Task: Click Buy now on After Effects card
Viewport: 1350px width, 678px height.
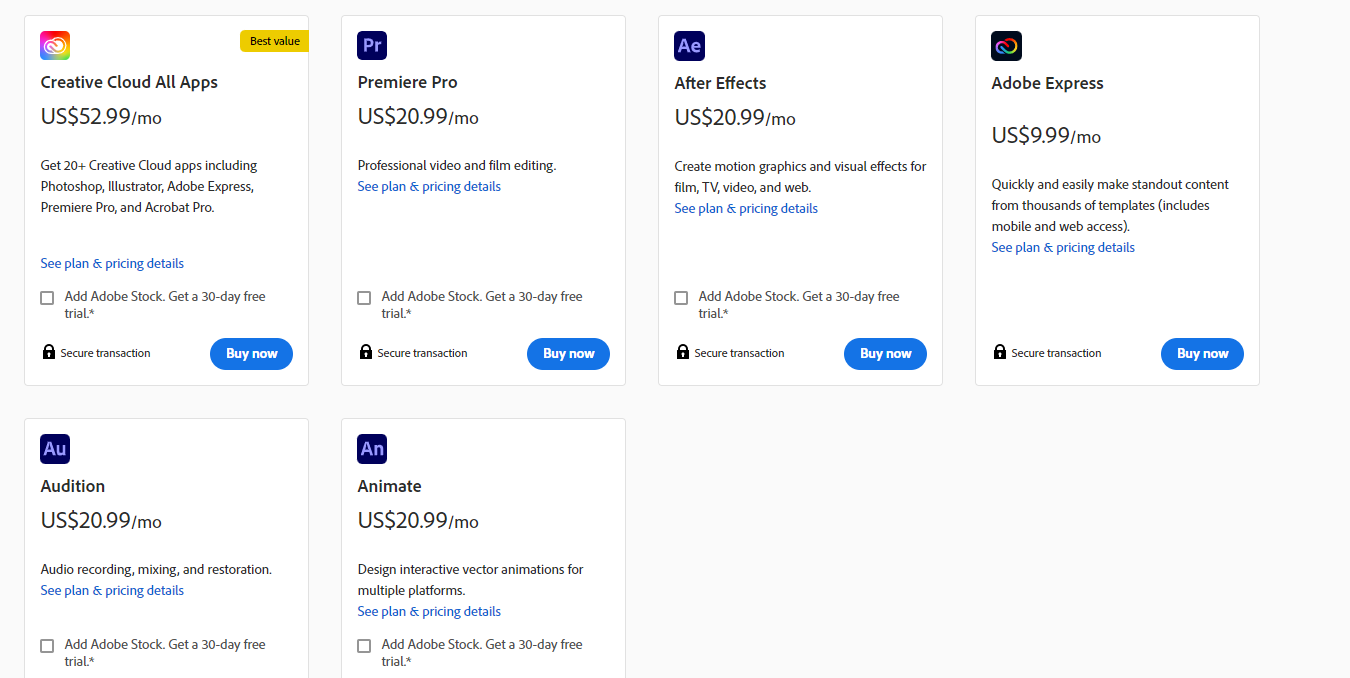Action: coord(885,354)
